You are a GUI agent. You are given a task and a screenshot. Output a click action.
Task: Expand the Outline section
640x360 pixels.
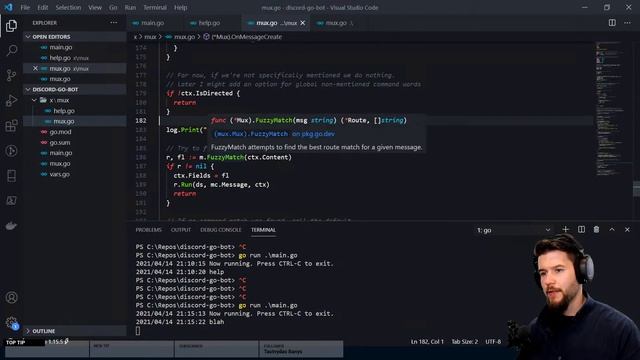[75, 331]
